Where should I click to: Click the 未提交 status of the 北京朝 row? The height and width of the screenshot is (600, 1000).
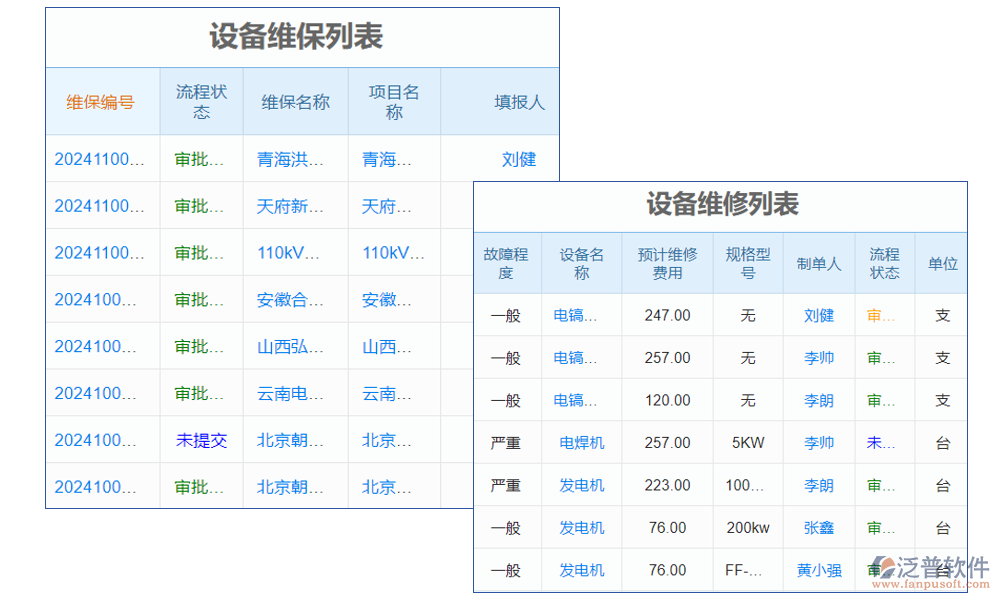click(x=202, y=440)
